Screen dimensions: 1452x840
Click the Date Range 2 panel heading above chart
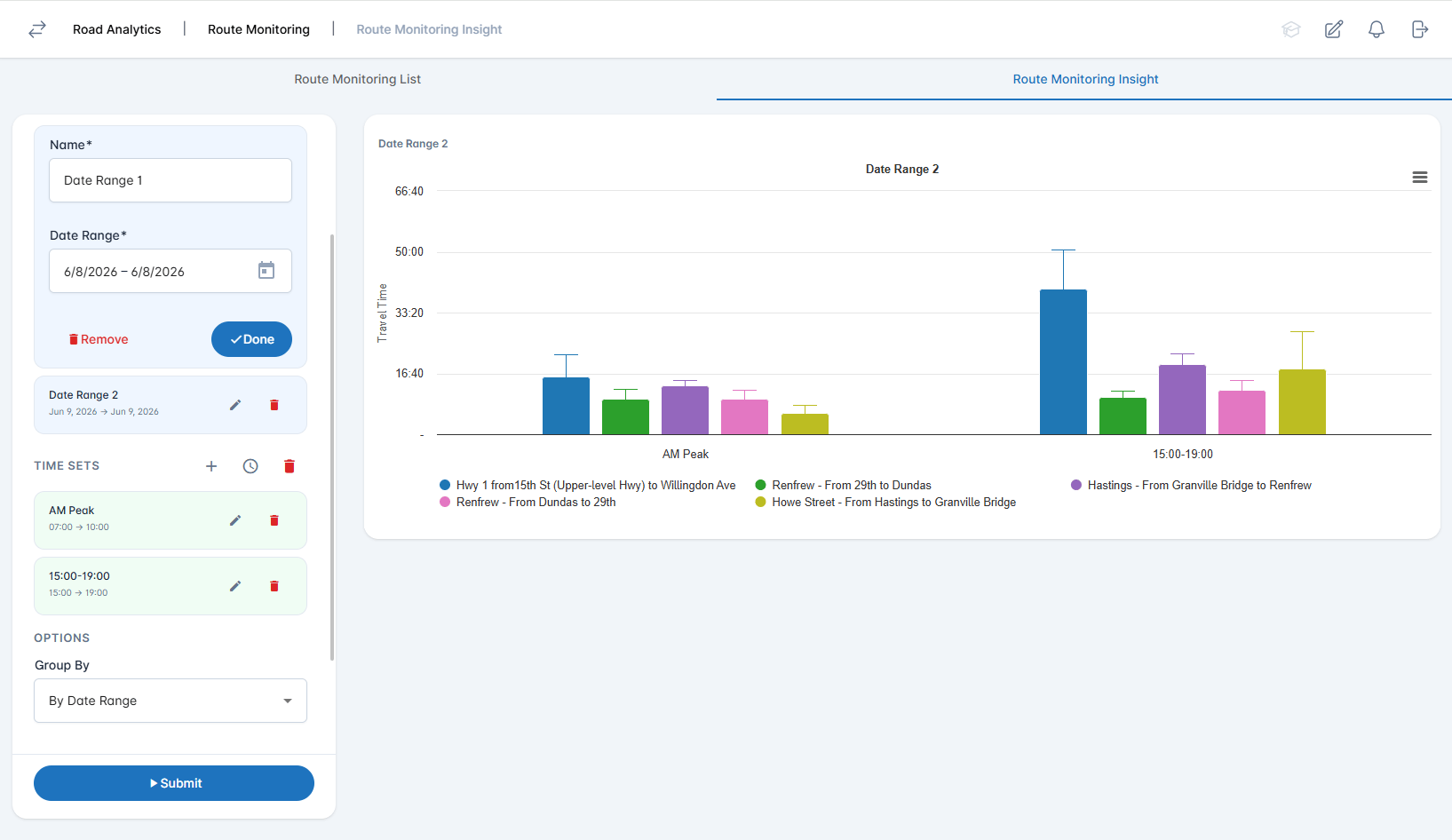(x=413, y=144)
